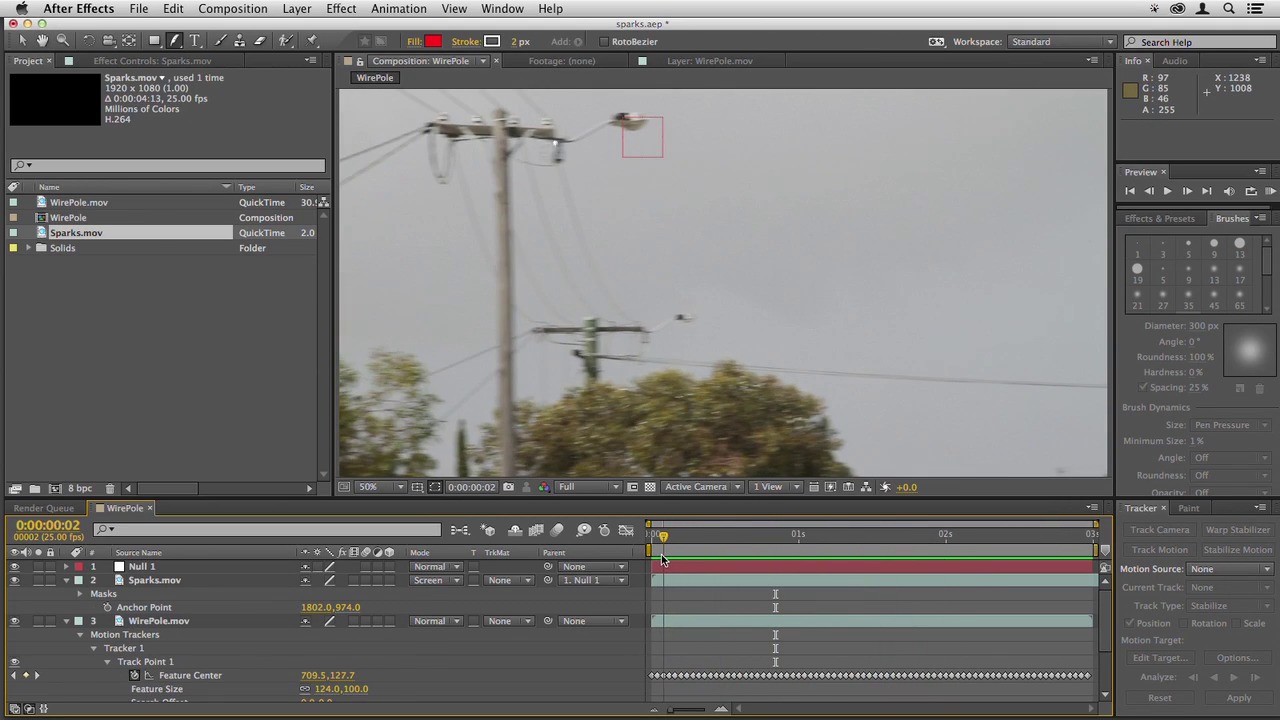Switch to the Render Queue tab

44,508
